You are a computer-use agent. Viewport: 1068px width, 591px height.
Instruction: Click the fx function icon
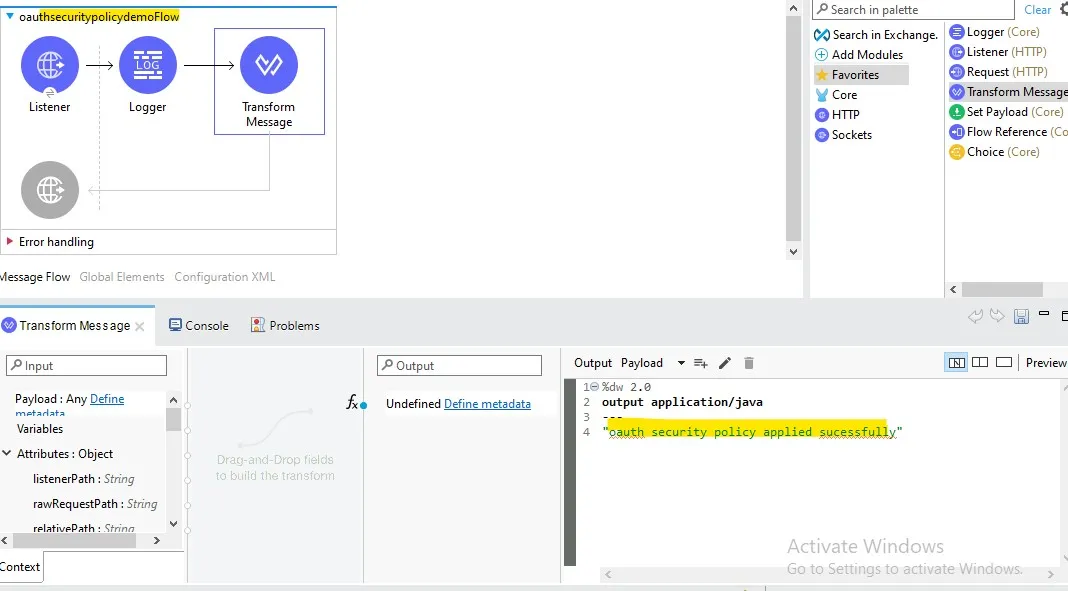click(352, 402)
